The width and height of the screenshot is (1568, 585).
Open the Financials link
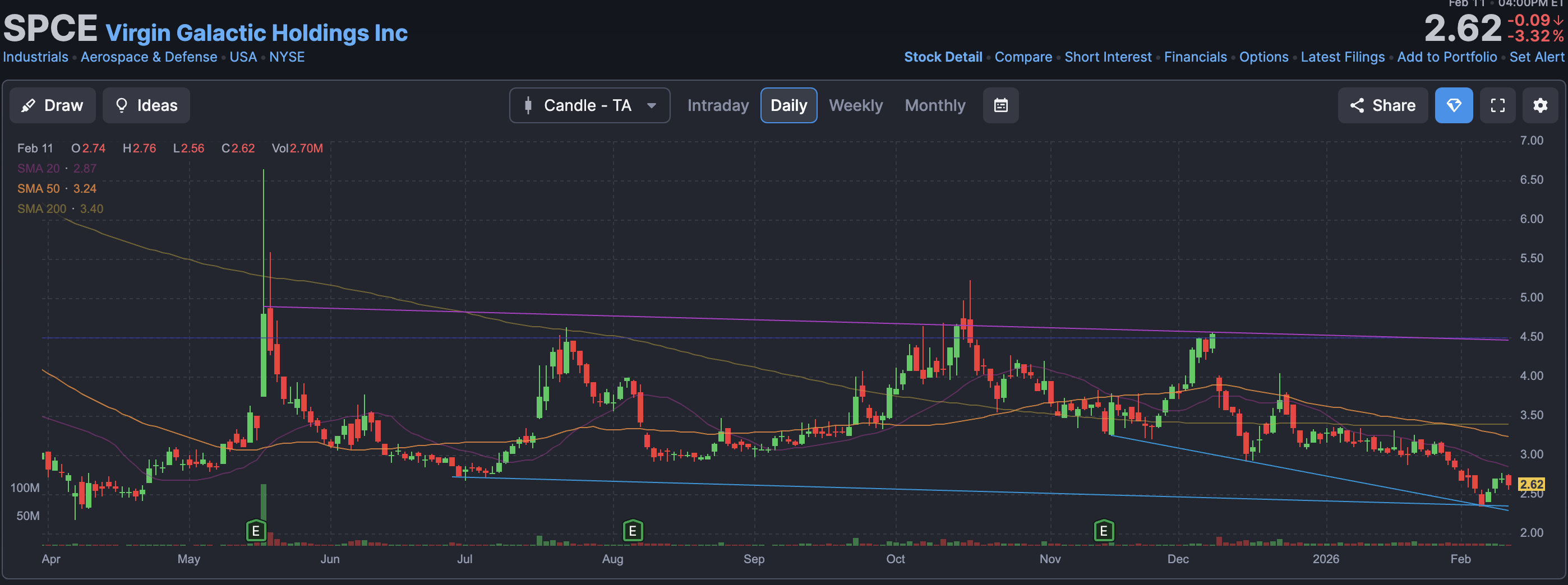pyautogui.click(x=1195, y=57)
